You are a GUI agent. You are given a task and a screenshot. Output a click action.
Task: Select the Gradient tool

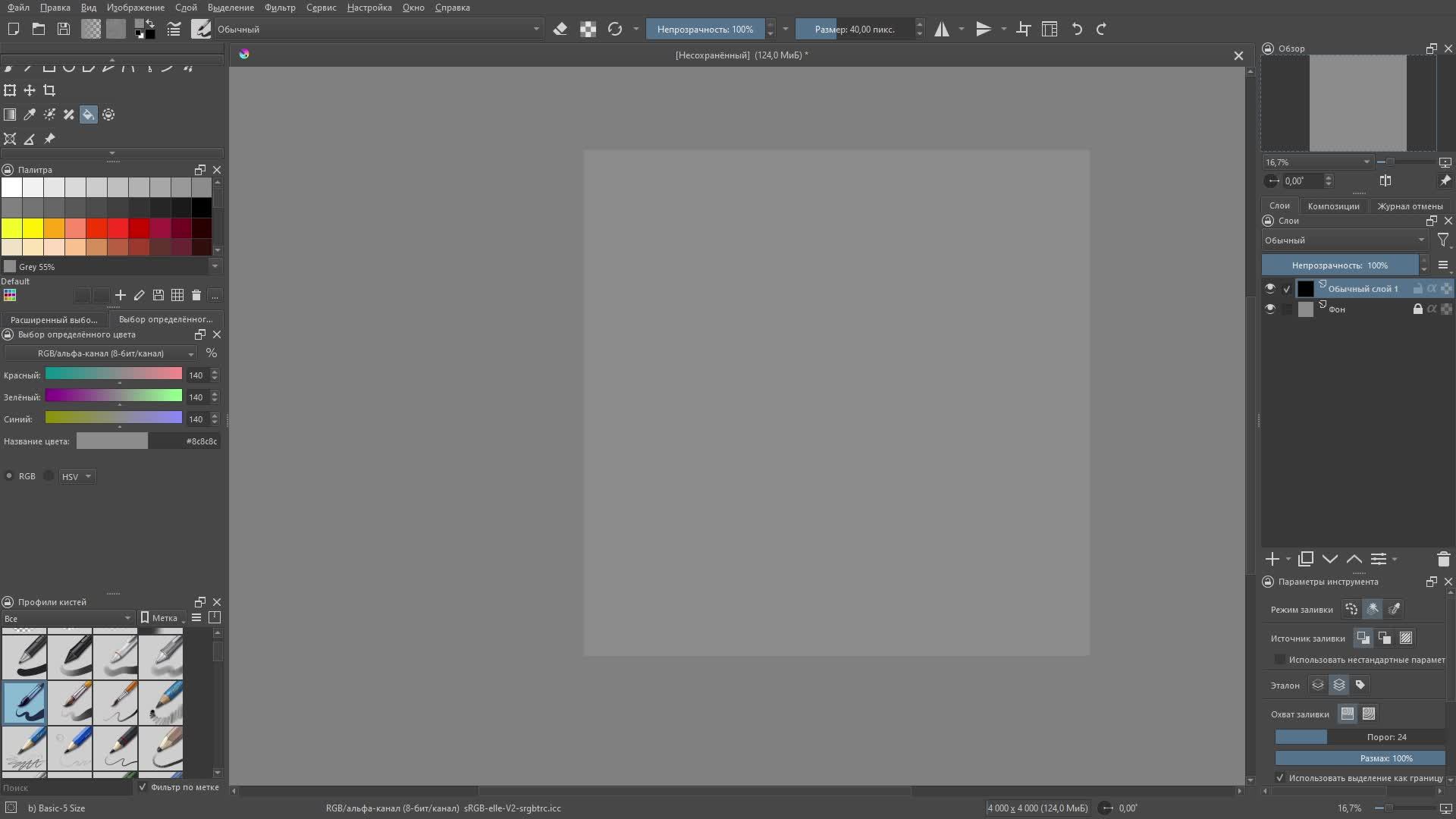(10, 115)
